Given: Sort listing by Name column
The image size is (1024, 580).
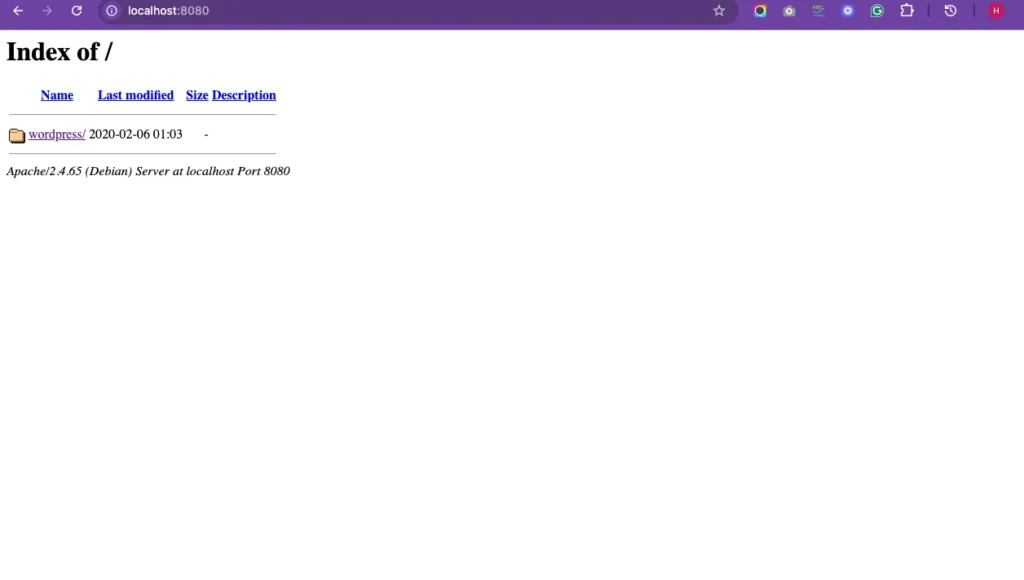Looking at the screenshot, I should 57,95.
